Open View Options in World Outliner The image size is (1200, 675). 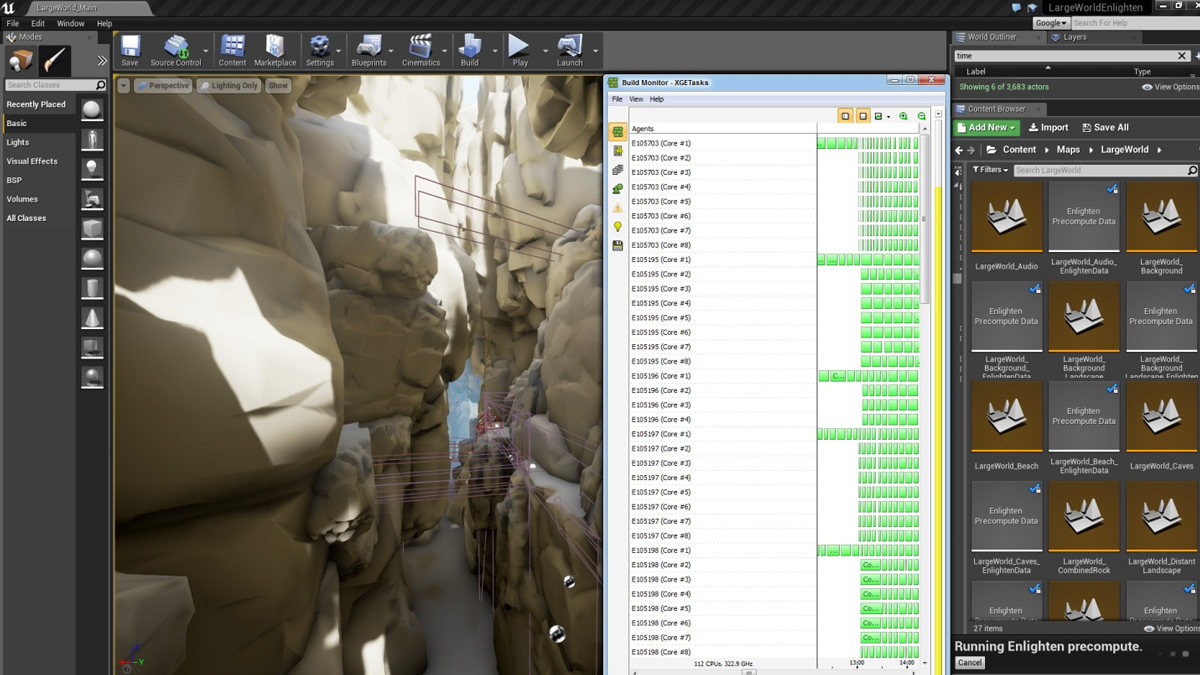pyautogui.click(x=1170, y=88)
